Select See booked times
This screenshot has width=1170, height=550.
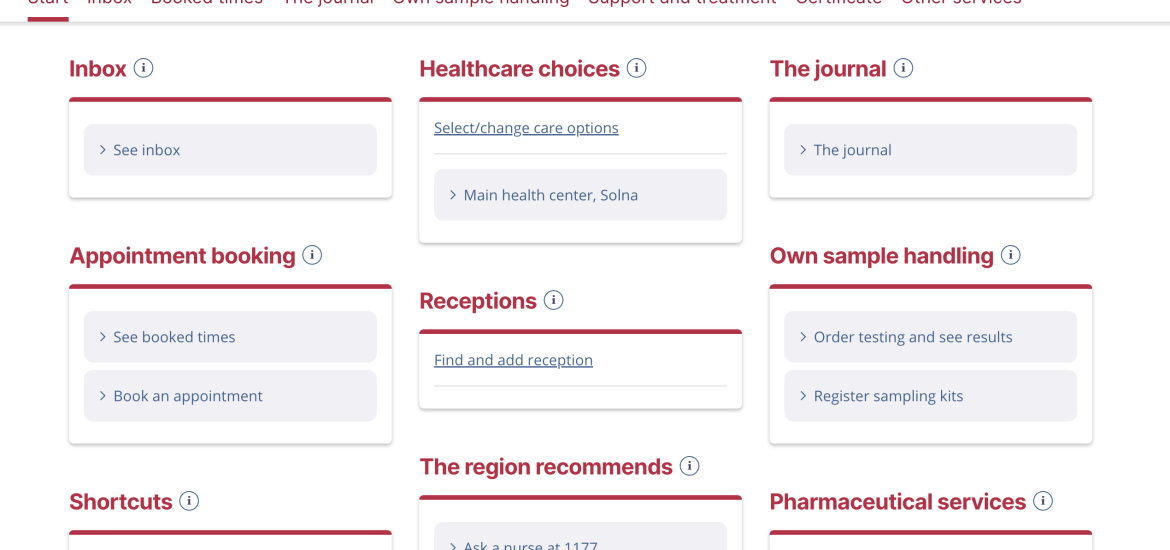(x=230, y=337)
